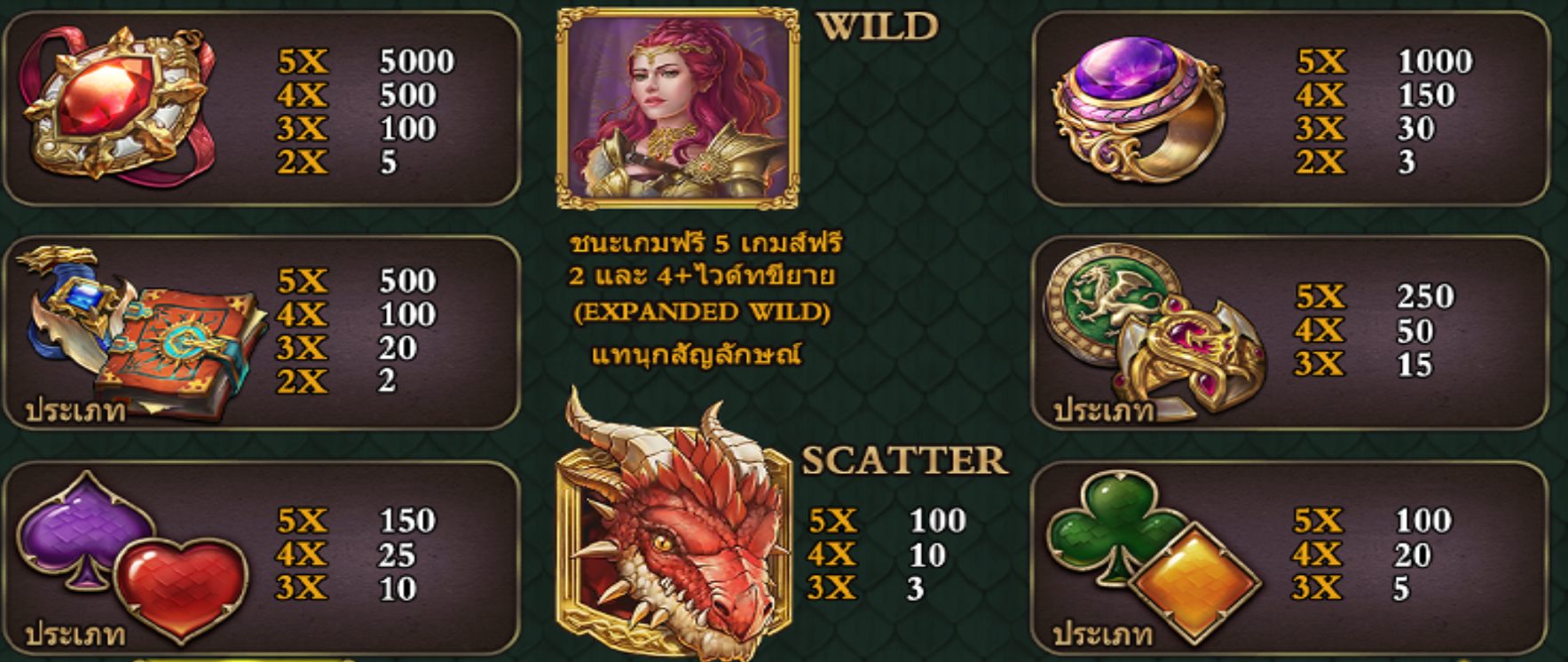Click the ประเภท label under spellbook
Viewport: 1568px width, 662px height.
pyautogui.click(x=75, y=411)
